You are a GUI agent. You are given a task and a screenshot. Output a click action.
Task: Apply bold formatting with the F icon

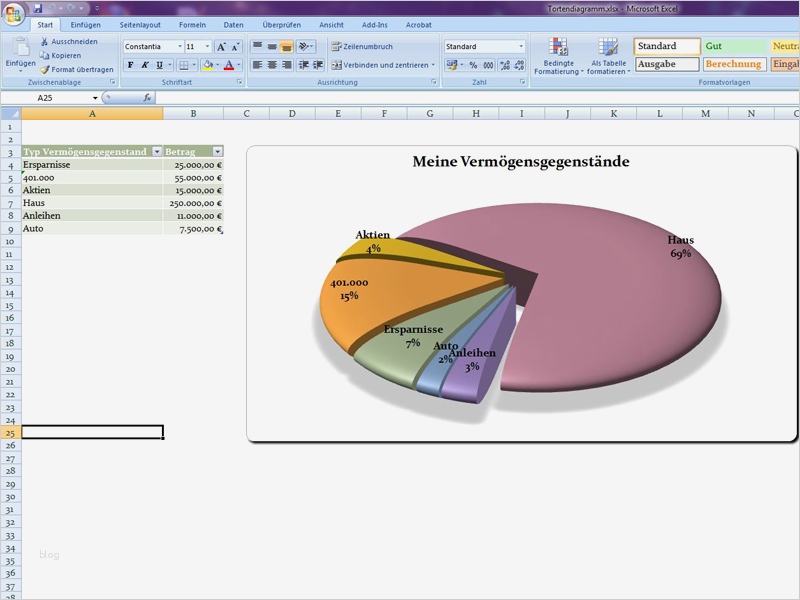130,64
